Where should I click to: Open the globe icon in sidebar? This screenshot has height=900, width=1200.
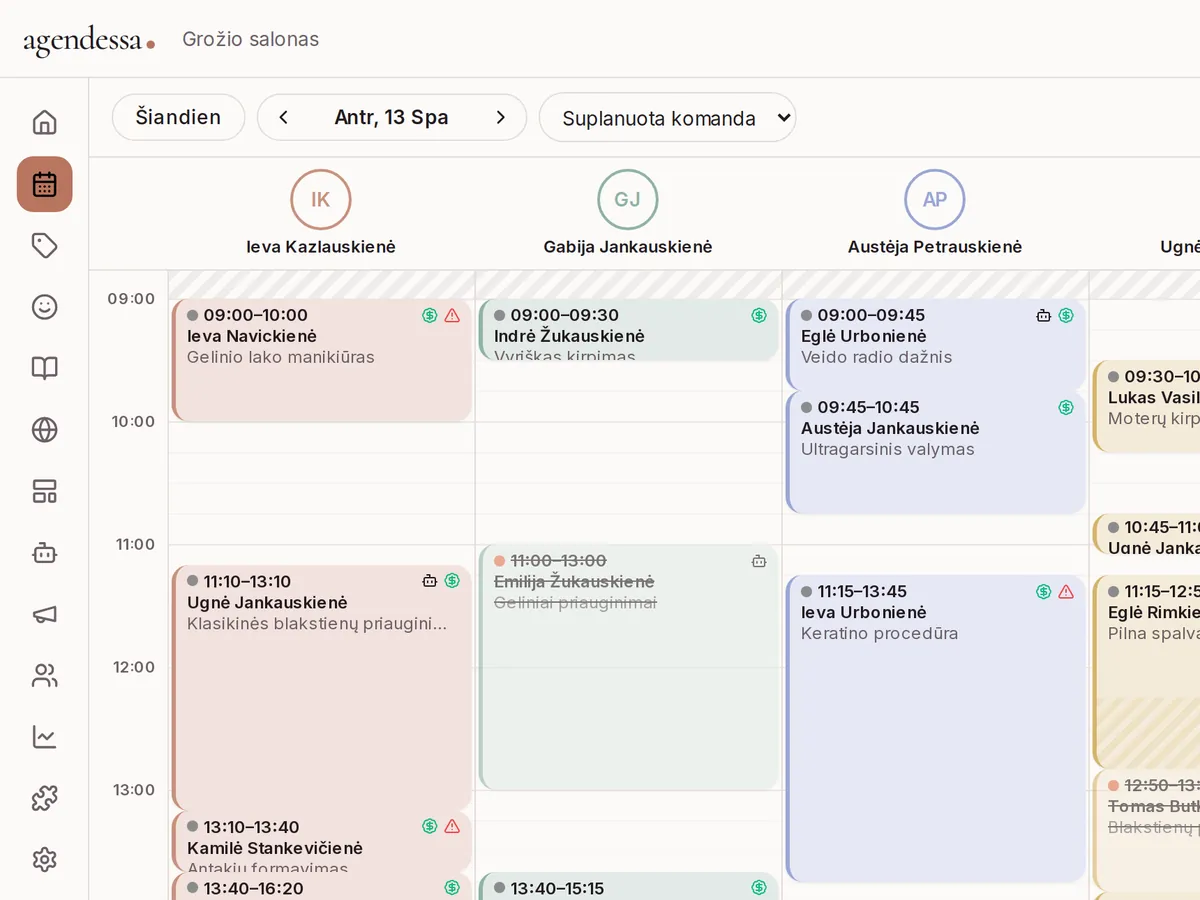coord(44,430)
